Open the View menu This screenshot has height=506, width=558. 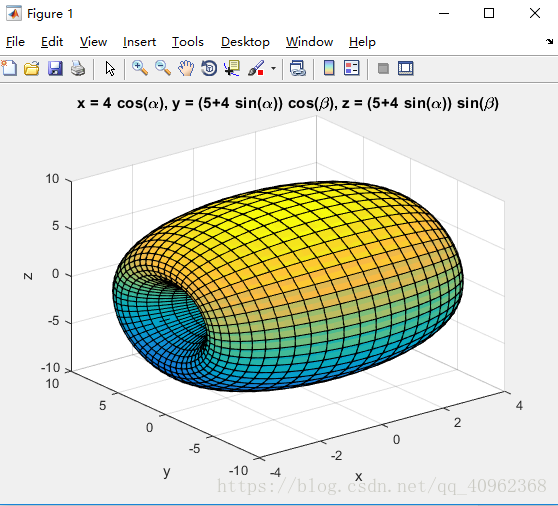[93, 42]
